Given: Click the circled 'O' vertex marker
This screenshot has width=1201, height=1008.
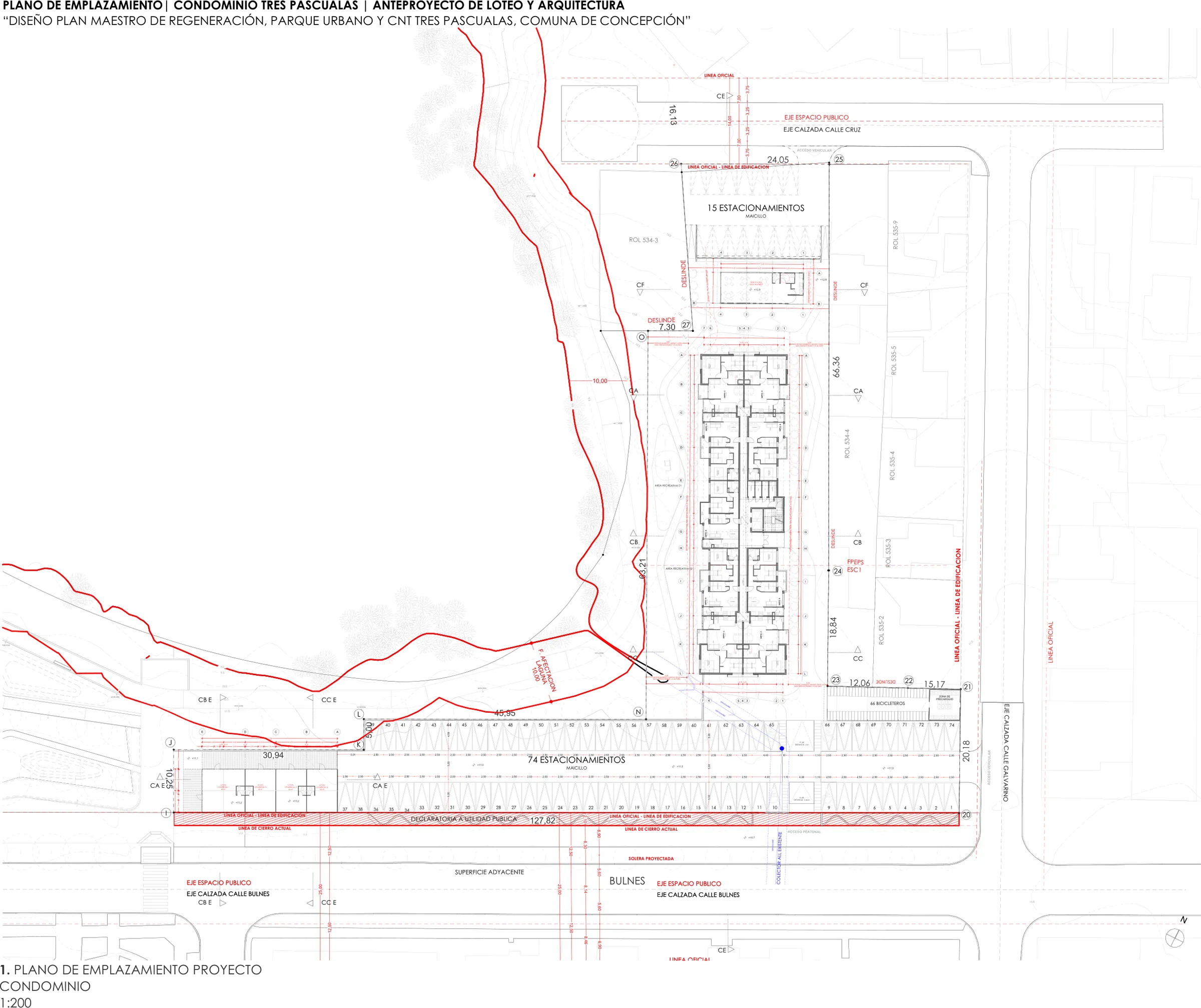Looking at the screenshot, I should click(642, 337).
